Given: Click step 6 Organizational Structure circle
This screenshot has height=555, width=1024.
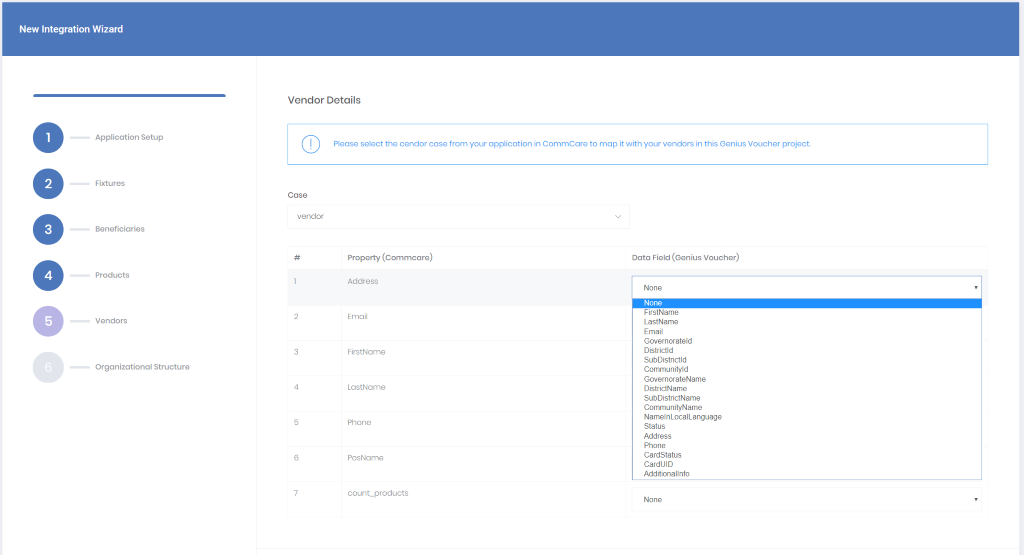Looking at the screenshot, I should [x=48, y=367].
